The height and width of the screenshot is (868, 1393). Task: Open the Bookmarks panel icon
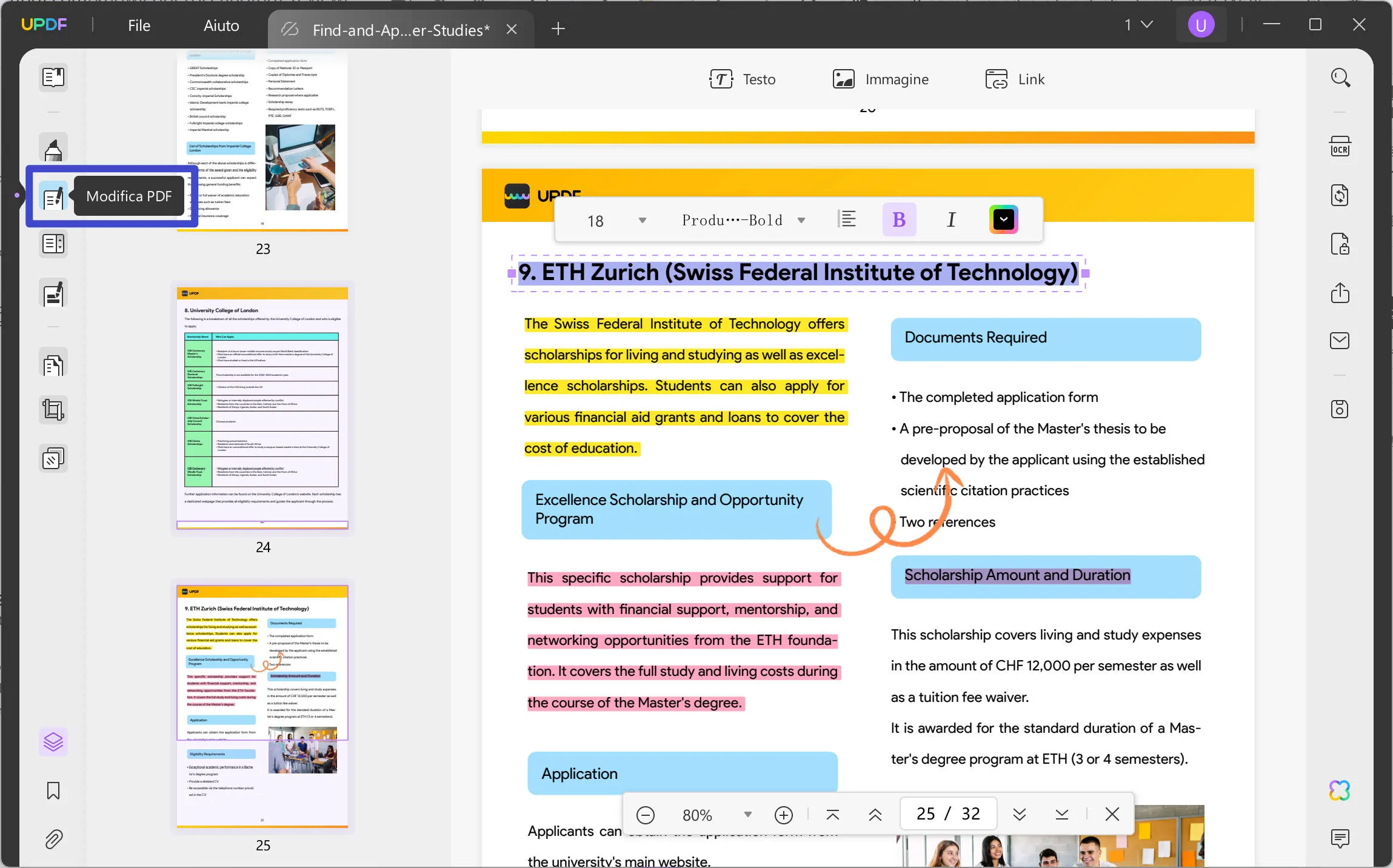coord(53,790)
